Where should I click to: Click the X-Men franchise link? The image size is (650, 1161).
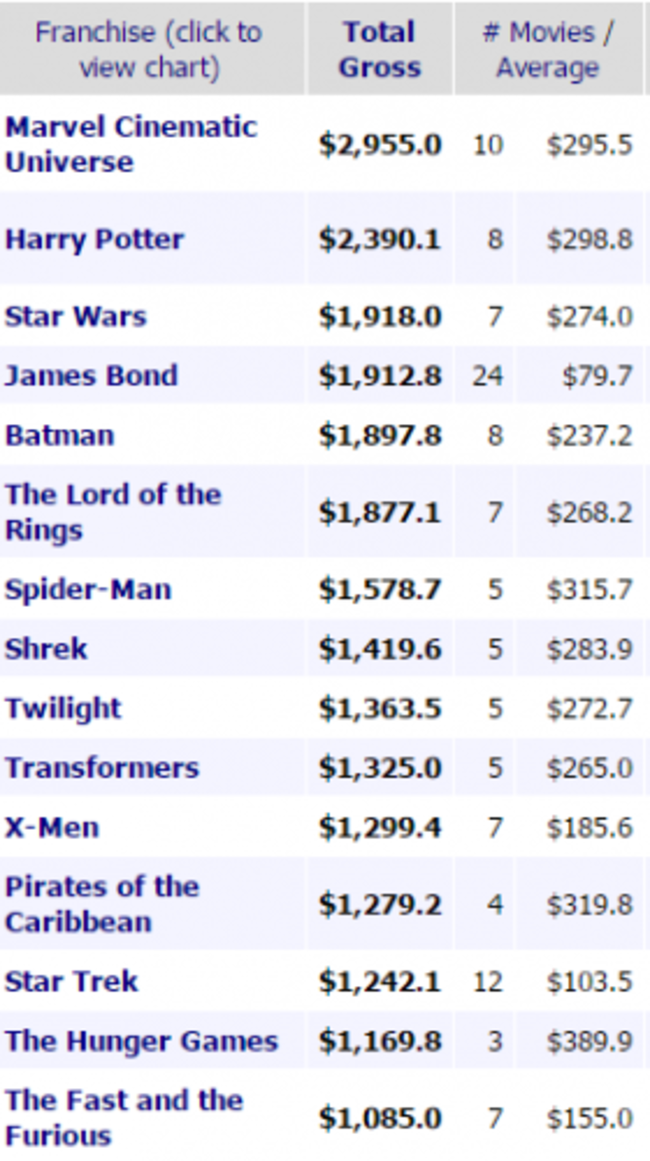[x=52, y=828]
